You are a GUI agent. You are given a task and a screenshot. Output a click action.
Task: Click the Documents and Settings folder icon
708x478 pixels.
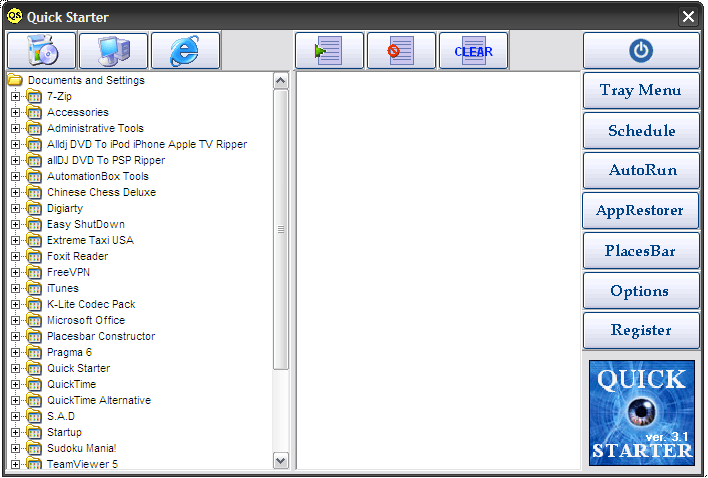pyautogui.click(x=15, y=80)
